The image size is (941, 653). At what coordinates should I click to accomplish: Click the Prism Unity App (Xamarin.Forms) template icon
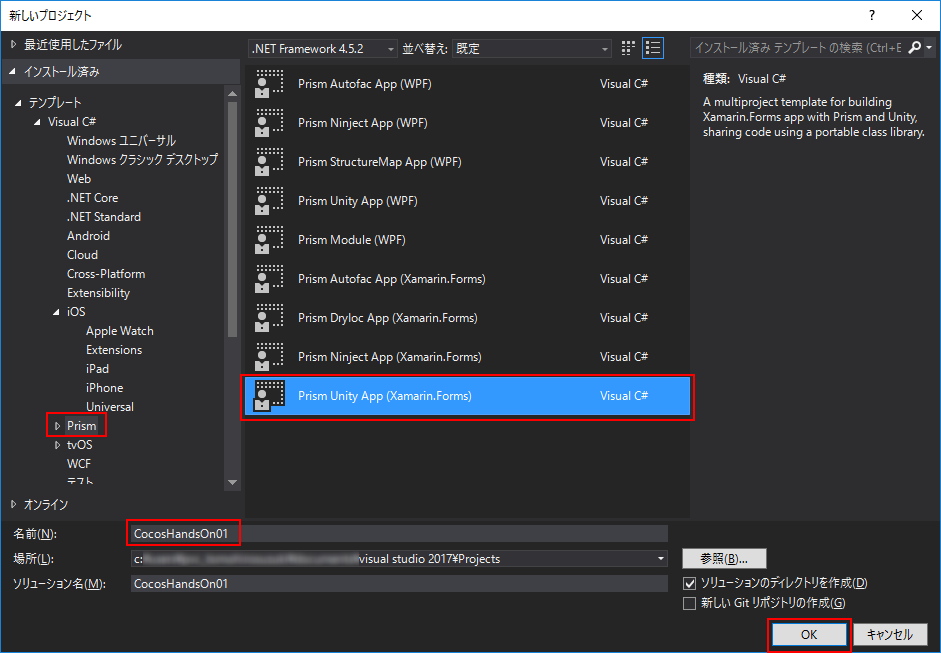[269, 396]
